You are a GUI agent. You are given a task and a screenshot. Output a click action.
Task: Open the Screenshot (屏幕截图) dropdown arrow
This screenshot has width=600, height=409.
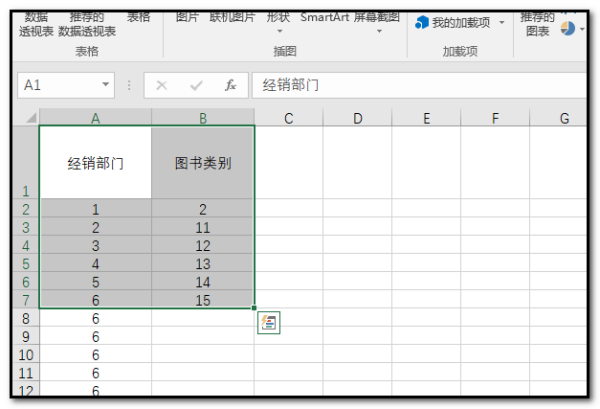379,31
